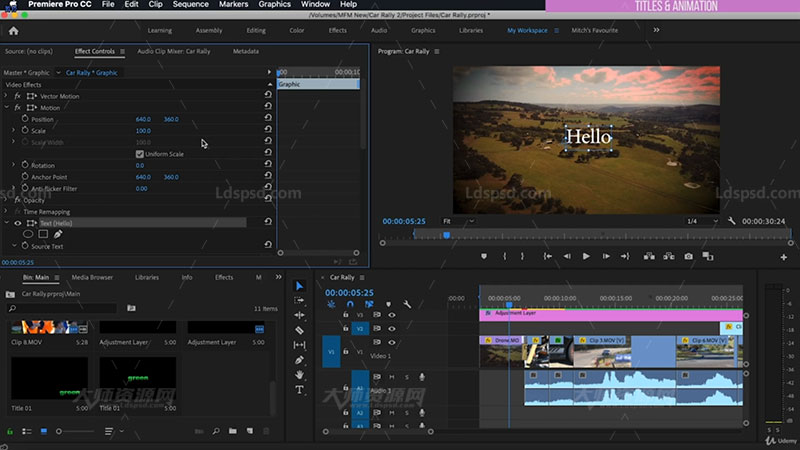
Task: Open the Fit zoom level dropdown
Action: [x=458, y=221]
